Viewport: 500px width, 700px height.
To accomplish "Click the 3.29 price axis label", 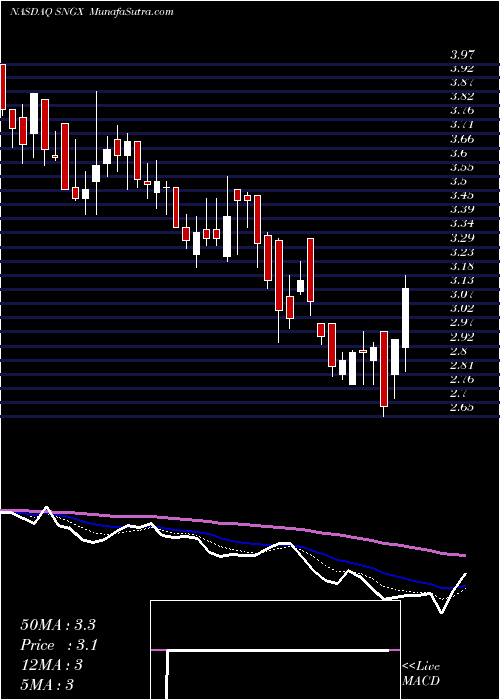I will (462, 238).
